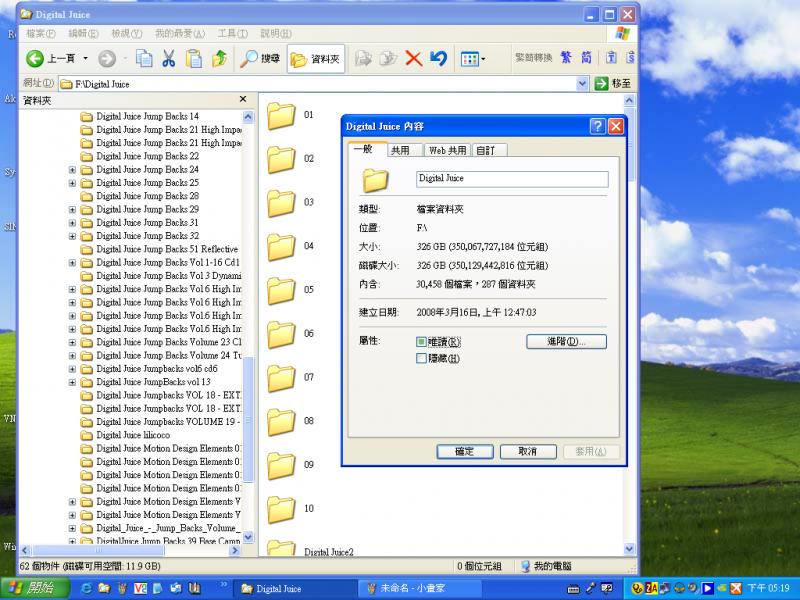The width and height of the screenshot is (800, 600).
Task: Click the Up folder icon
Action: 219,59
